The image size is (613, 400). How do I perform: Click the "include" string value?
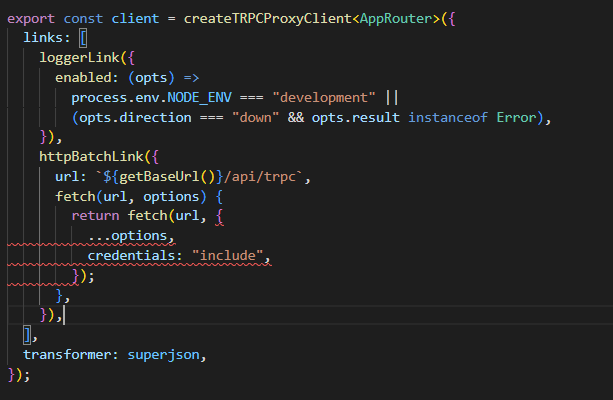coord(228,256)
